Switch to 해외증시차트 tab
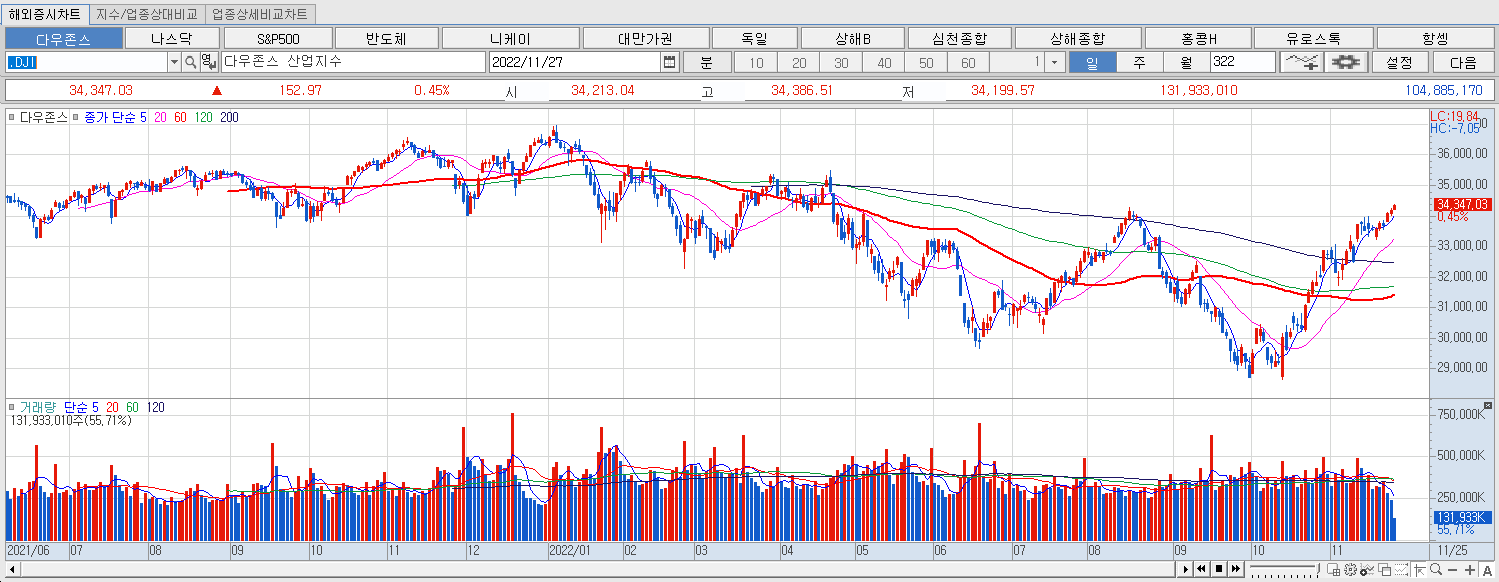1499x582 pixels. coord(45,15)
